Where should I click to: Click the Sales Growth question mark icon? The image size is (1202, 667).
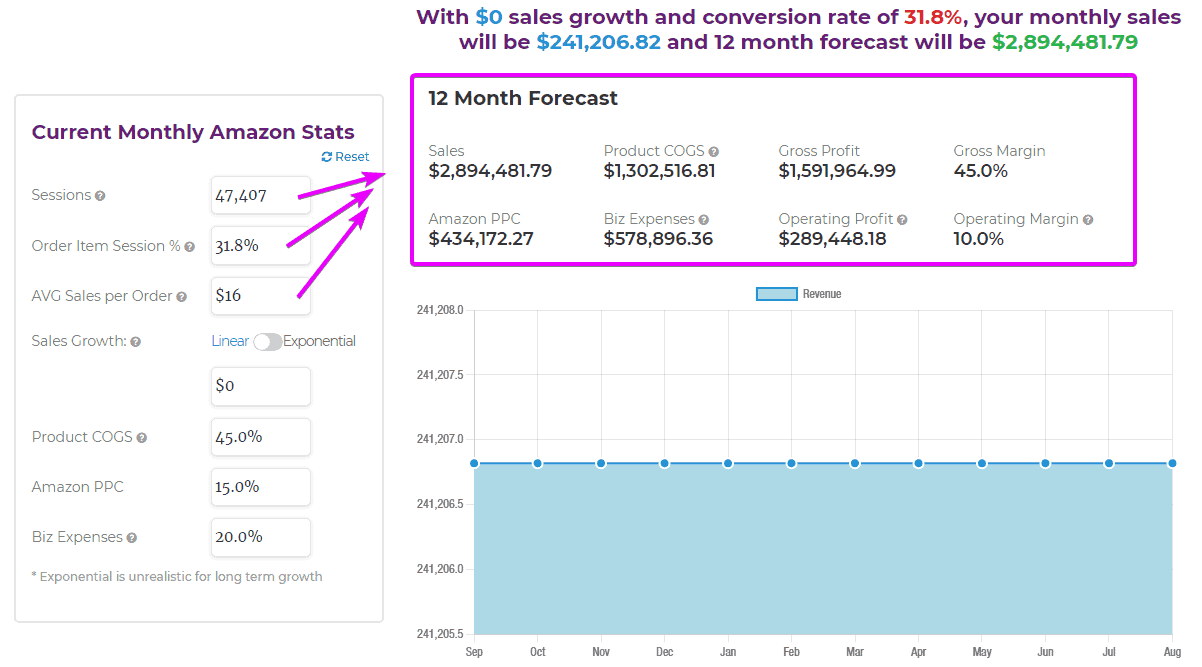(x=137, y=341)
